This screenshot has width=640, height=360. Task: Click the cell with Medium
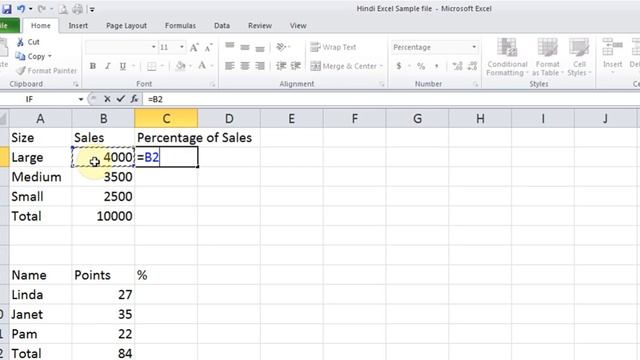point(41,177)
